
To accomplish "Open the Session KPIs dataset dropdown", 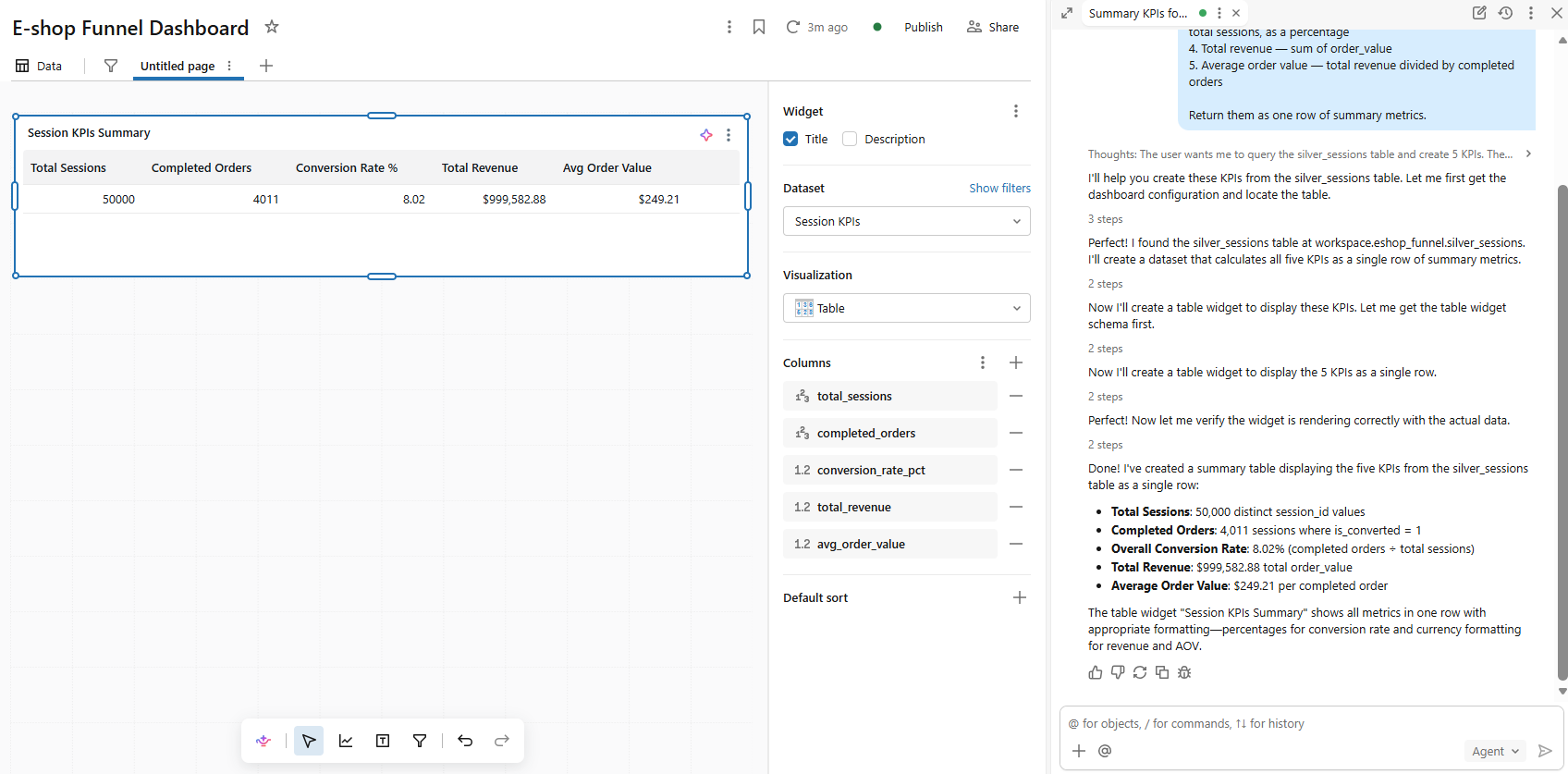I will coord(906,221).
